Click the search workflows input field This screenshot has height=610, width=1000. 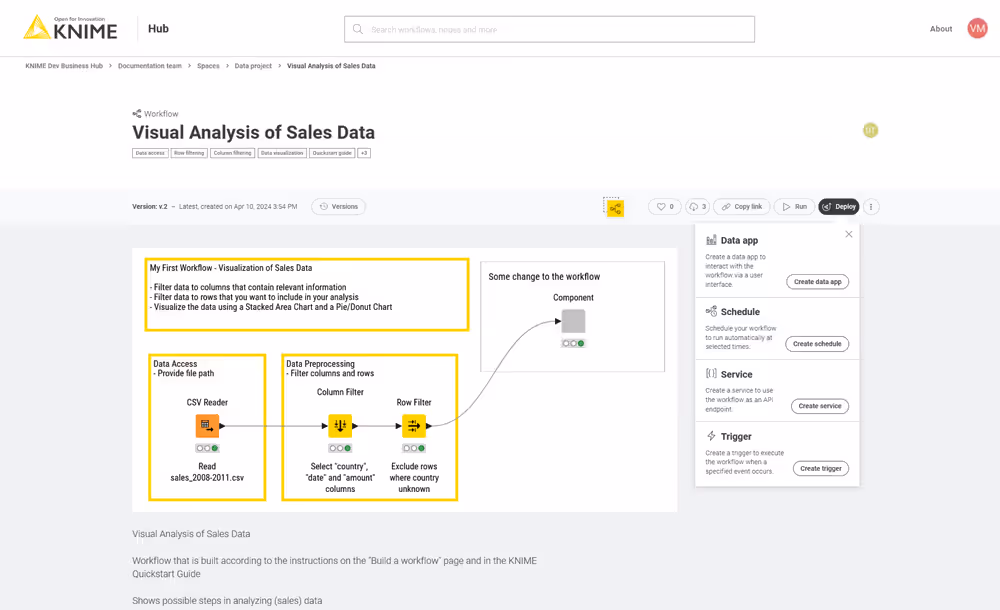549,28
